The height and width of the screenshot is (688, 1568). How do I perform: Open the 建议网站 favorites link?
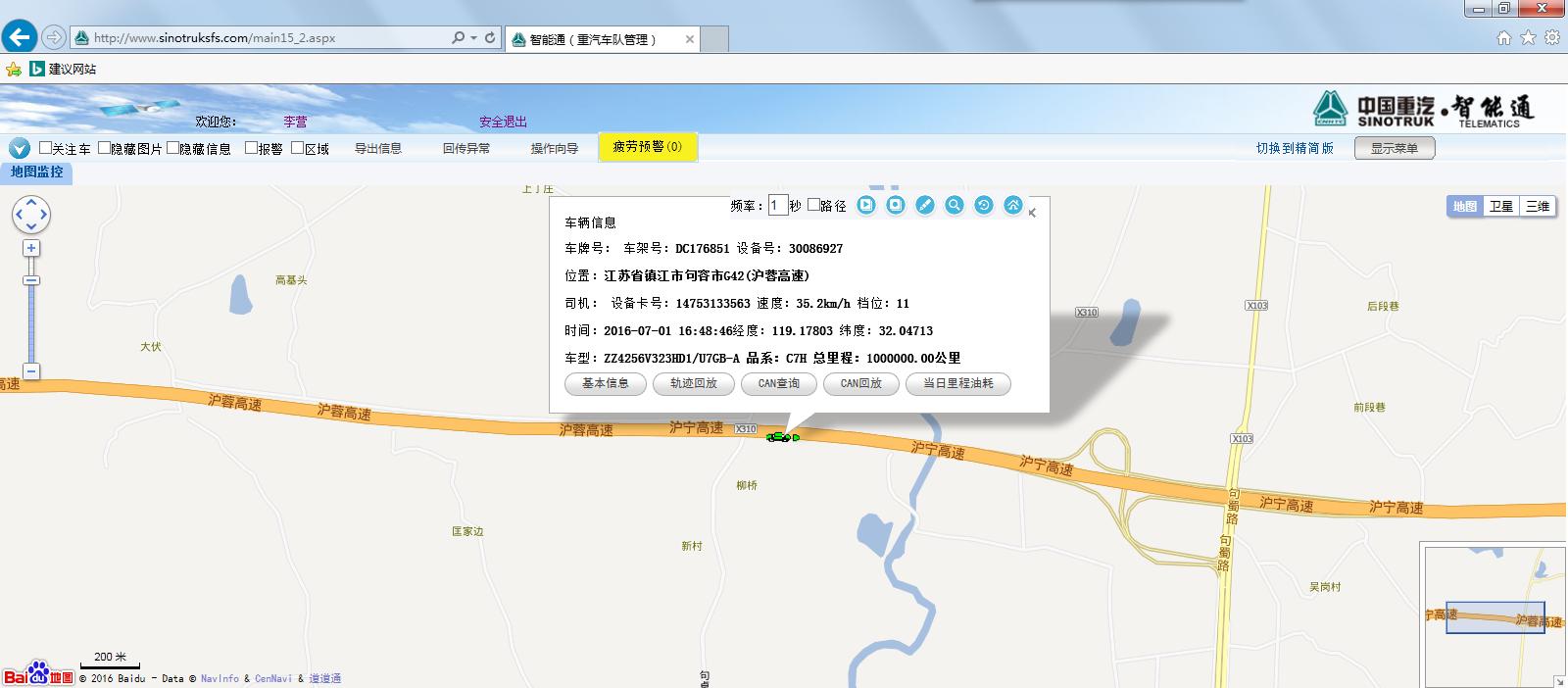click(64, 69)
